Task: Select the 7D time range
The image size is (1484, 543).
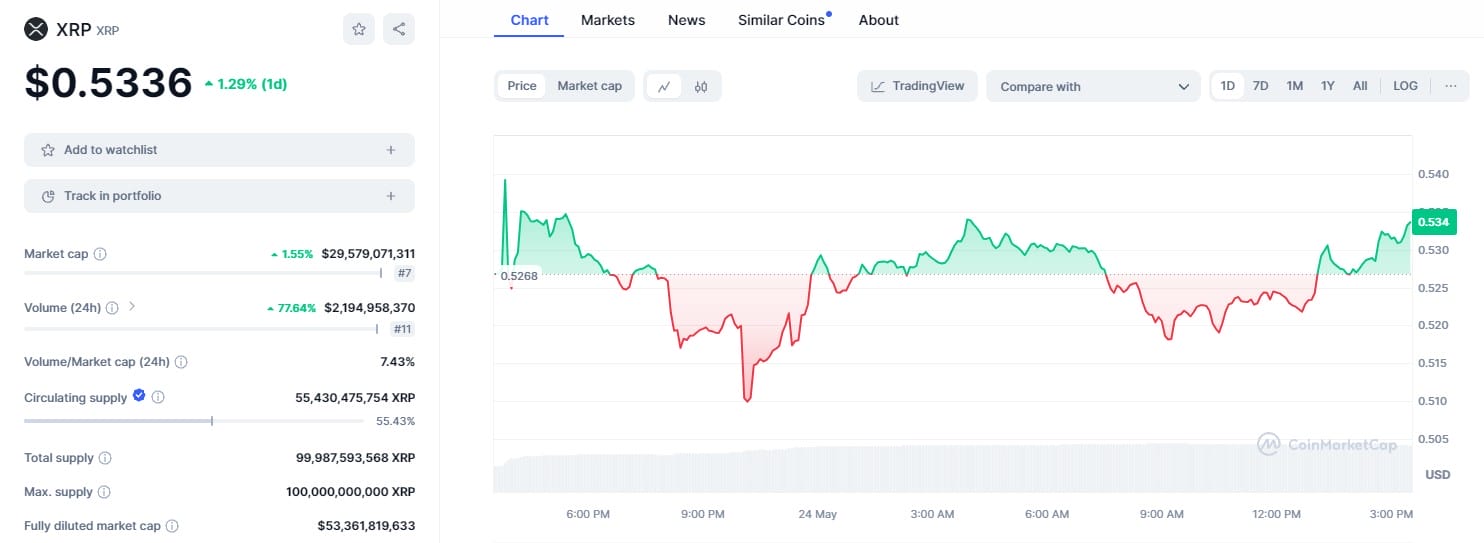Action: [x=1261, y=86]
